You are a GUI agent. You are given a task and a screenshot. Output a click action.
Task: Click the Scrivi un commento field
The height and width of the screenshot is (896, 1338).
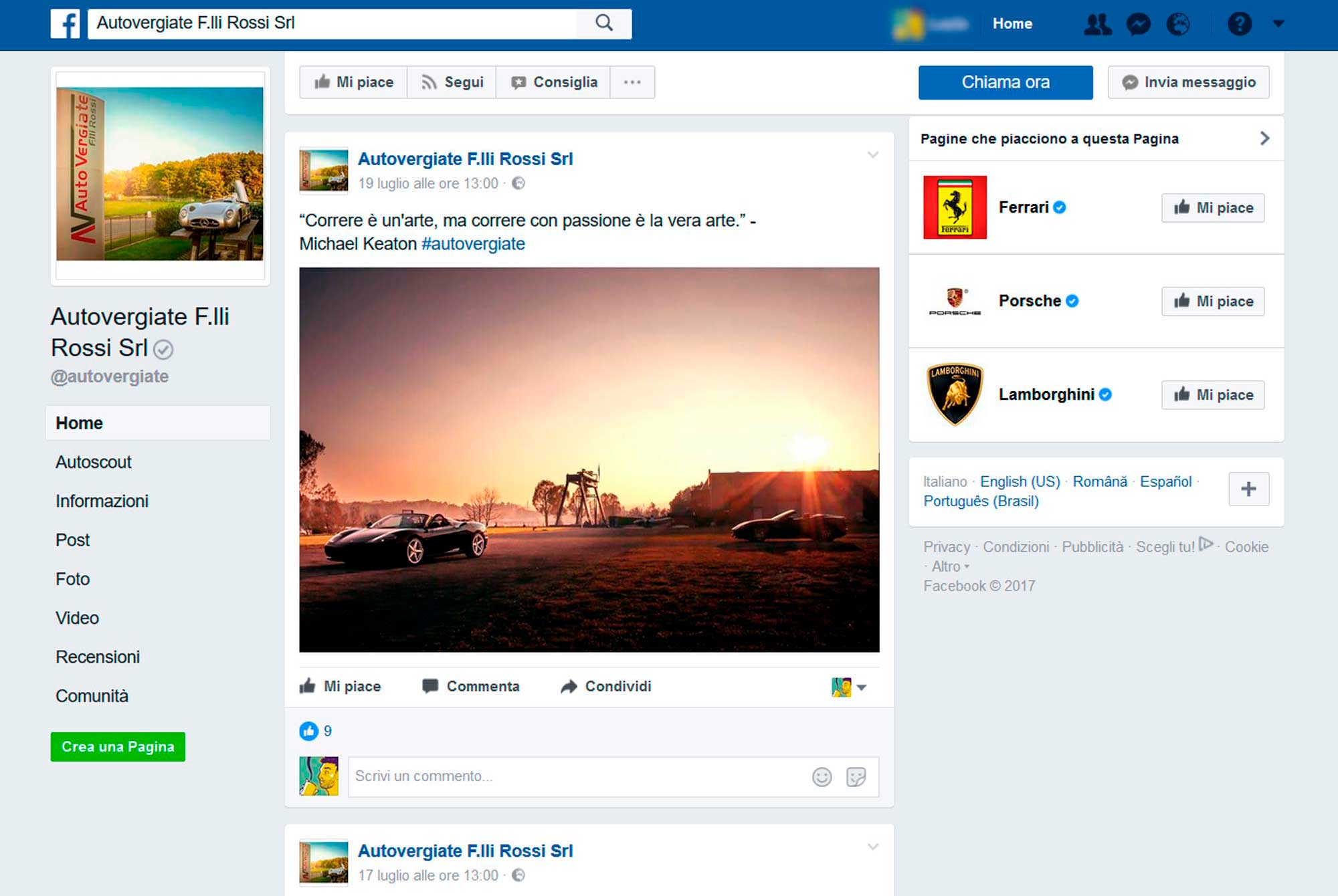click(x=575, y=776)
